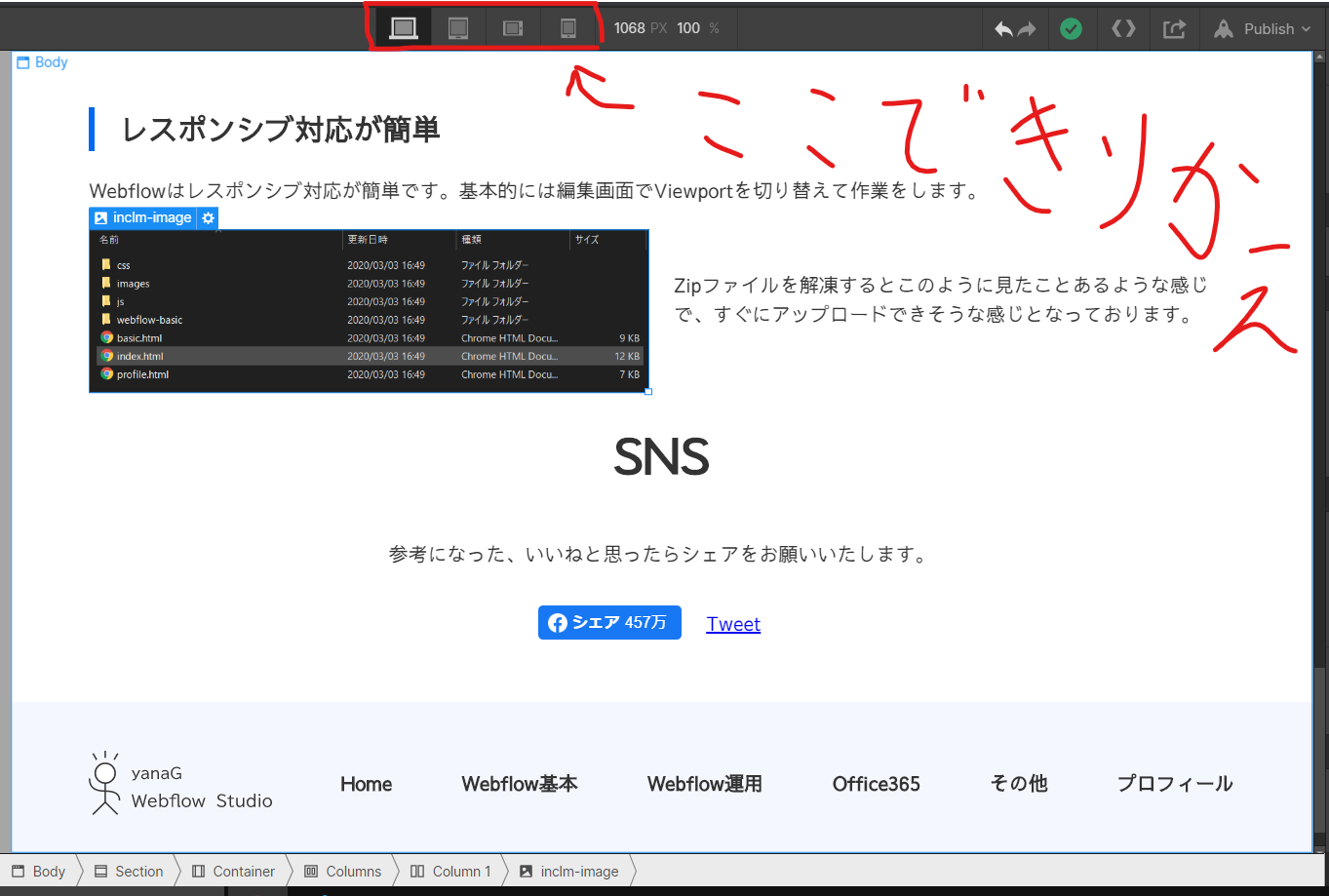Switch to Mobile landscape viewport icon
The image size is (1329, 896).
[x=513, y=28]
